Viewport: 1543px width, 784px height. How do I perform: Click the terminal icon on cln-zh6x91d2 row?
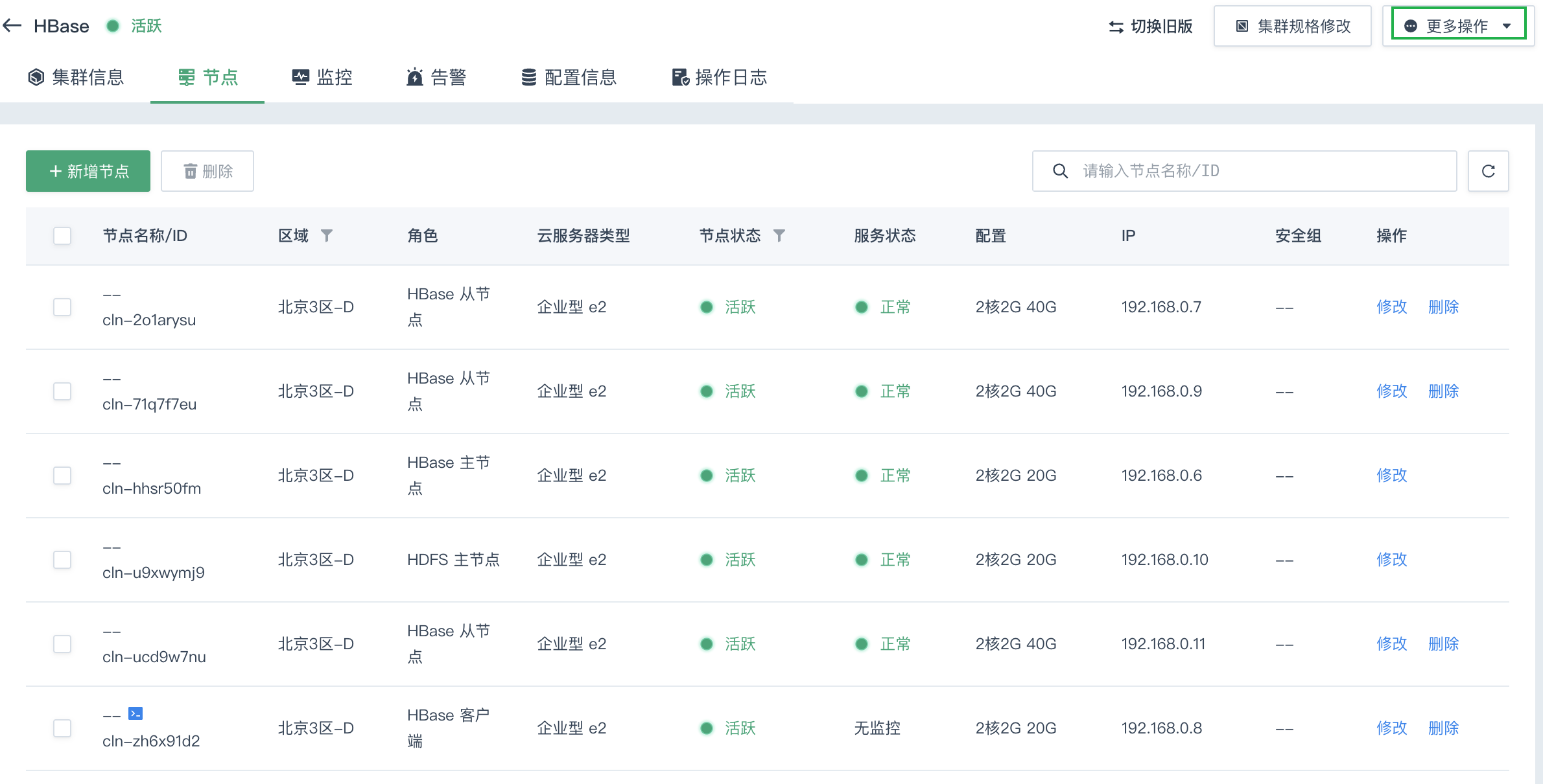pyautogui.click(x=135, y=713)
